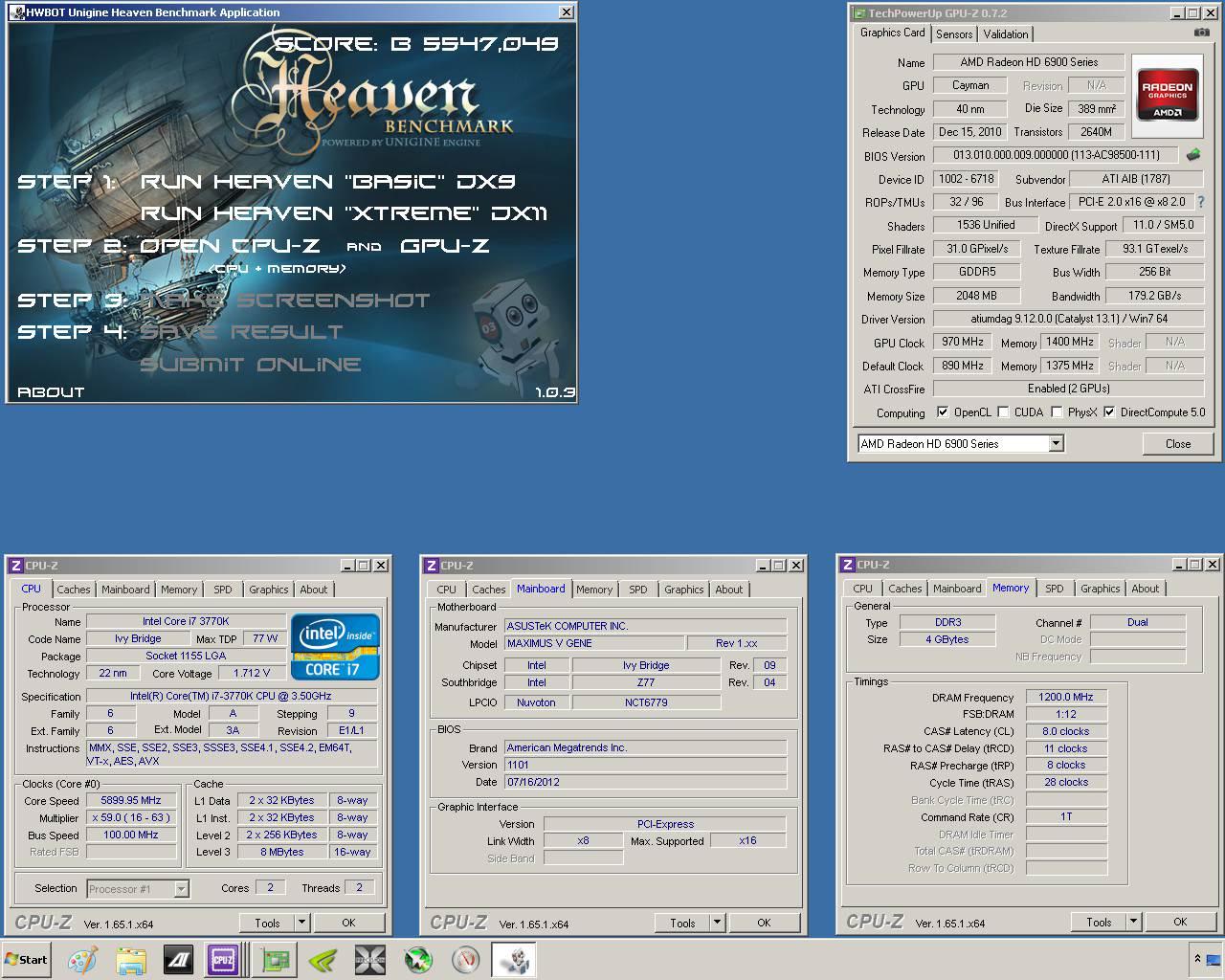Click the Intel Core i7 logo in CPU-Z

point(335,647)
